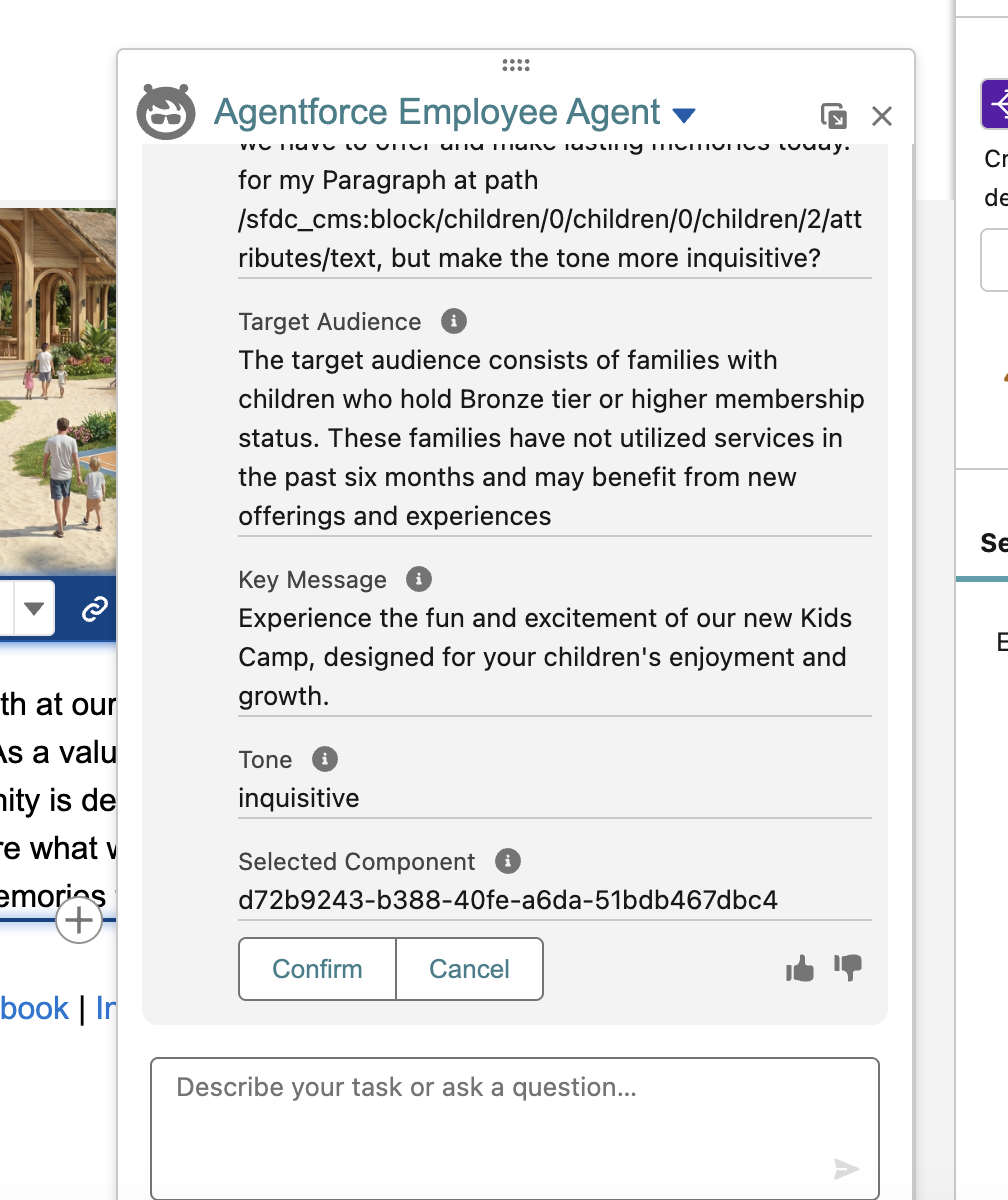Pop out the agent panel window icon

(833, 116)
